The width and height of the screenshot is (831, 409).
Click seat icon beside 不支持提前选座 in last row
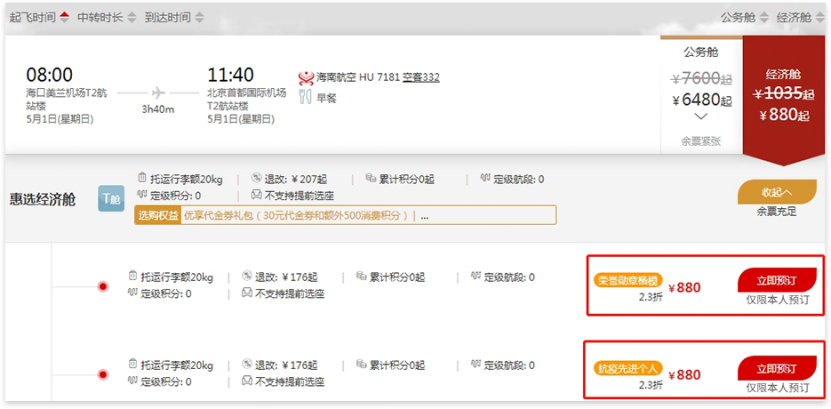coord(247,380)
